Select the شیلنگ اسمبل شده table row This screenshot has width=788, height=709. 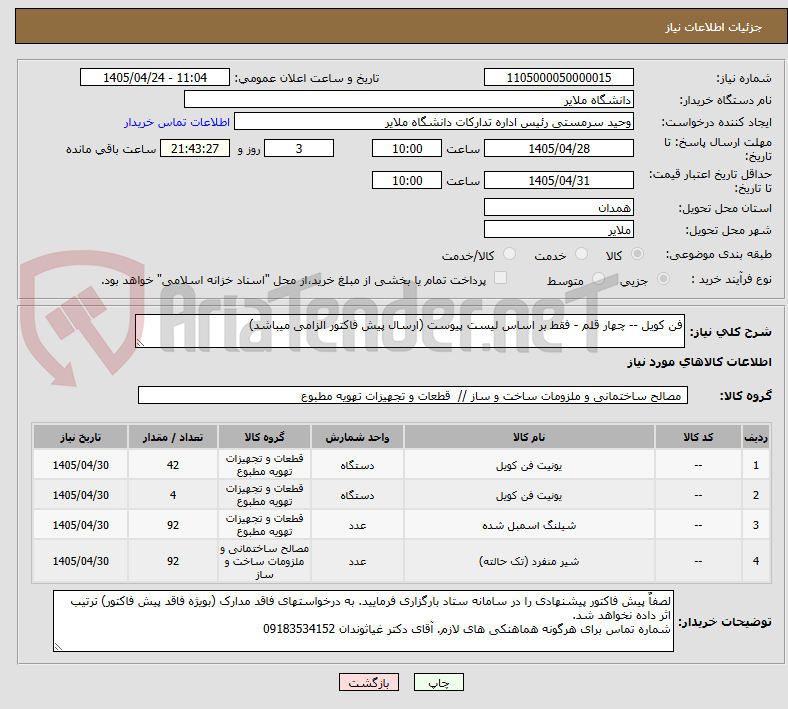coord(402,525)
